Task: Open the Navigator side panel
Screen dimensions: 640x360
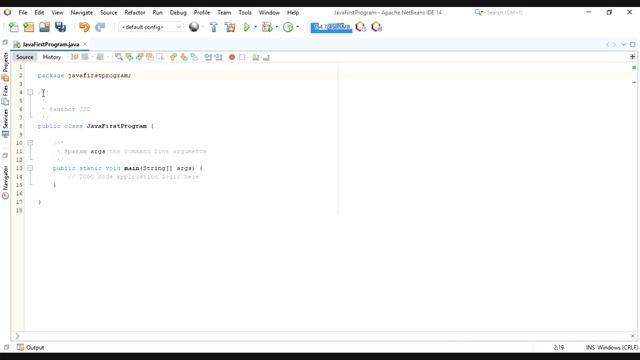Action: click(5, 182)
